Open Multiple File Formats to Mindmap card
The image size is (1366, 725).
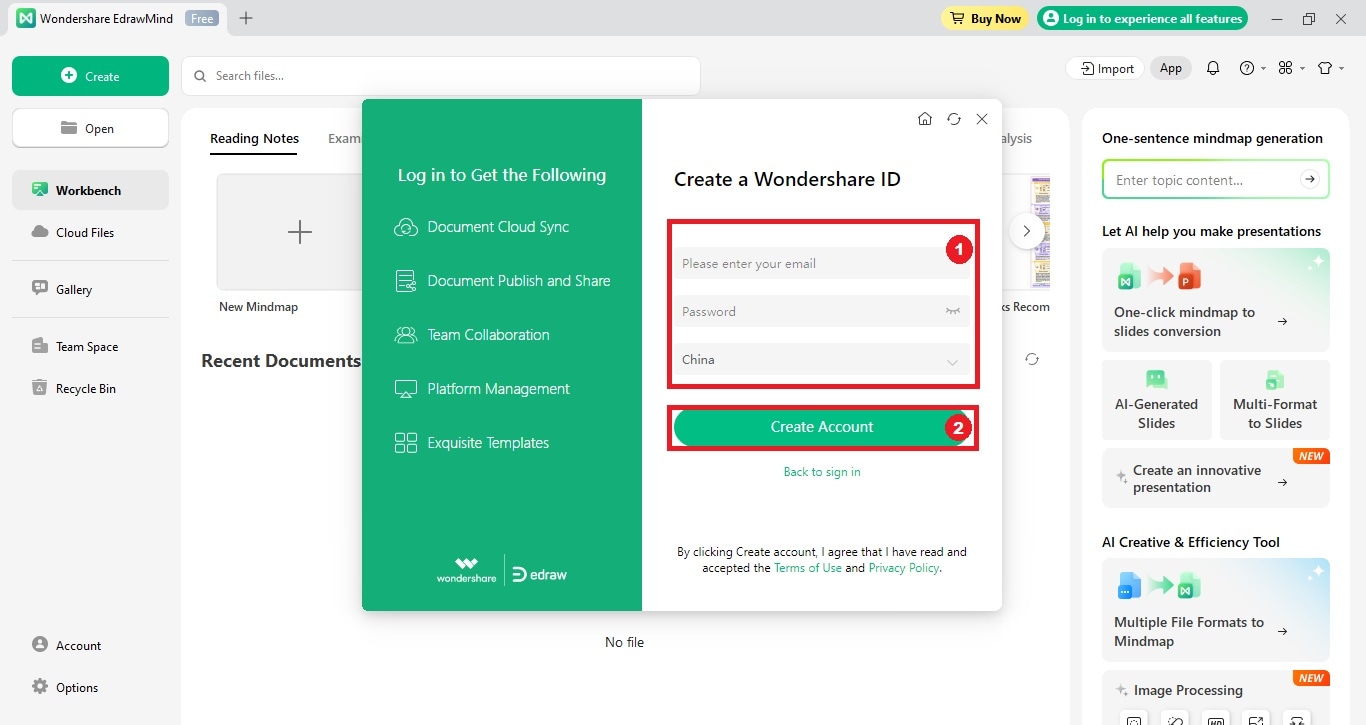click(1216, 610)
